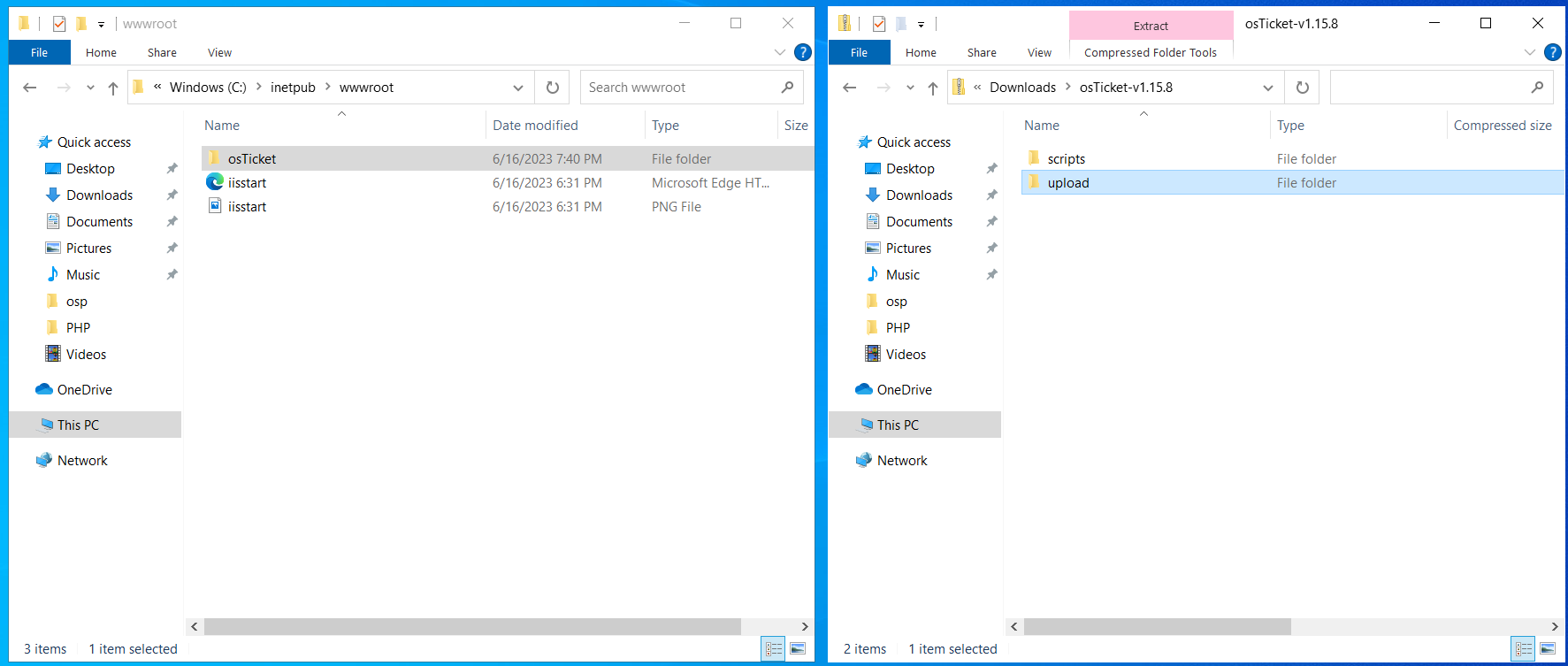
Task: Open View tab in osTicket-v1.15.8 window
Action: click(x=1039, y=52)
